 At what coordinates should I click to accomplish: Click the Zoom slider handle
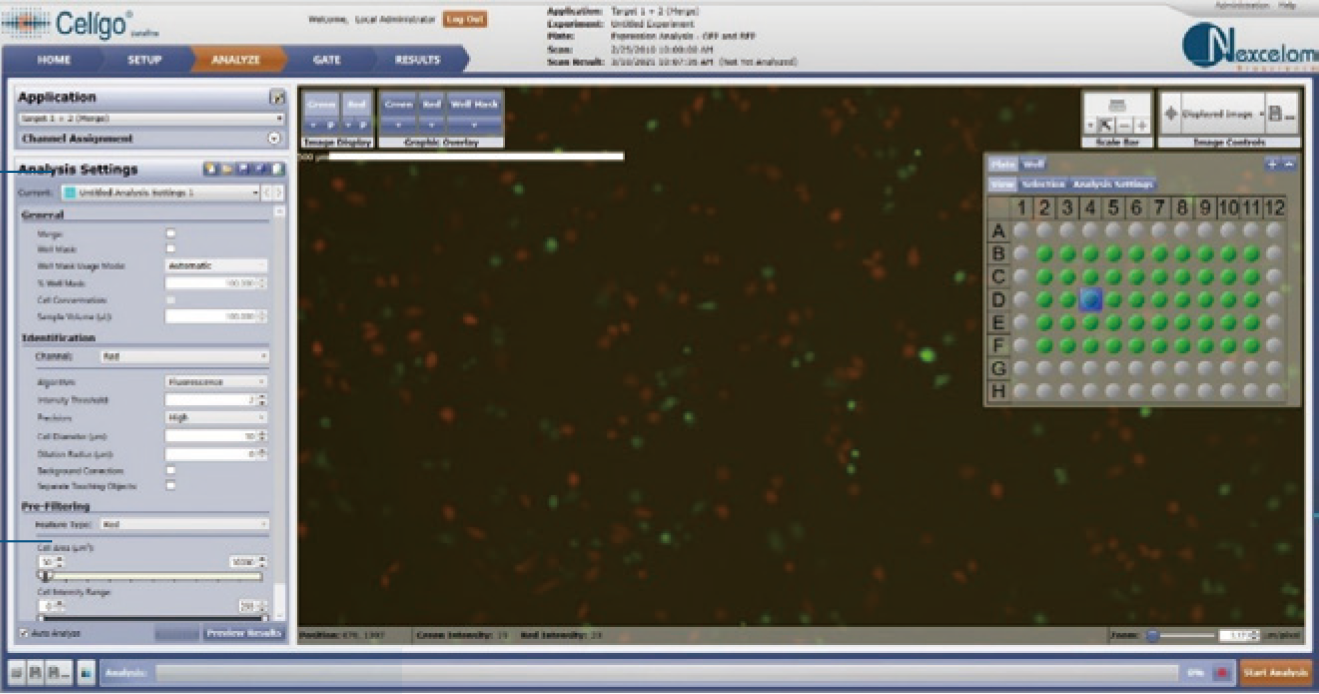point(1152,635)
